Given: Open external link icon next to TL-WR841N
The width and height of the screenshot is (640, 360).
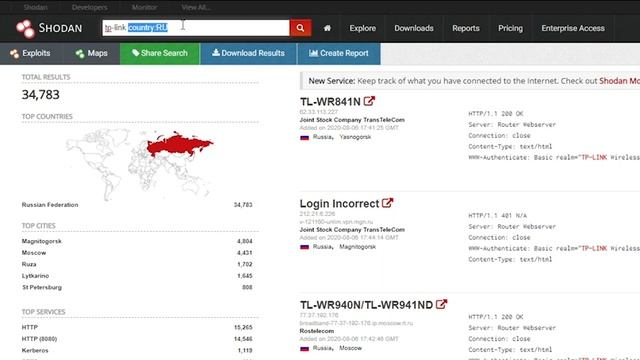Looking at the screenshot, I should (x=369, y=101).
